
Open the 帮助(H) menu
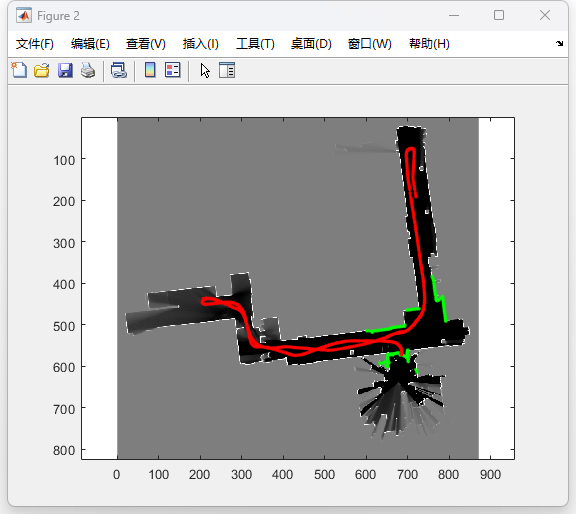[x=429, y=44]
